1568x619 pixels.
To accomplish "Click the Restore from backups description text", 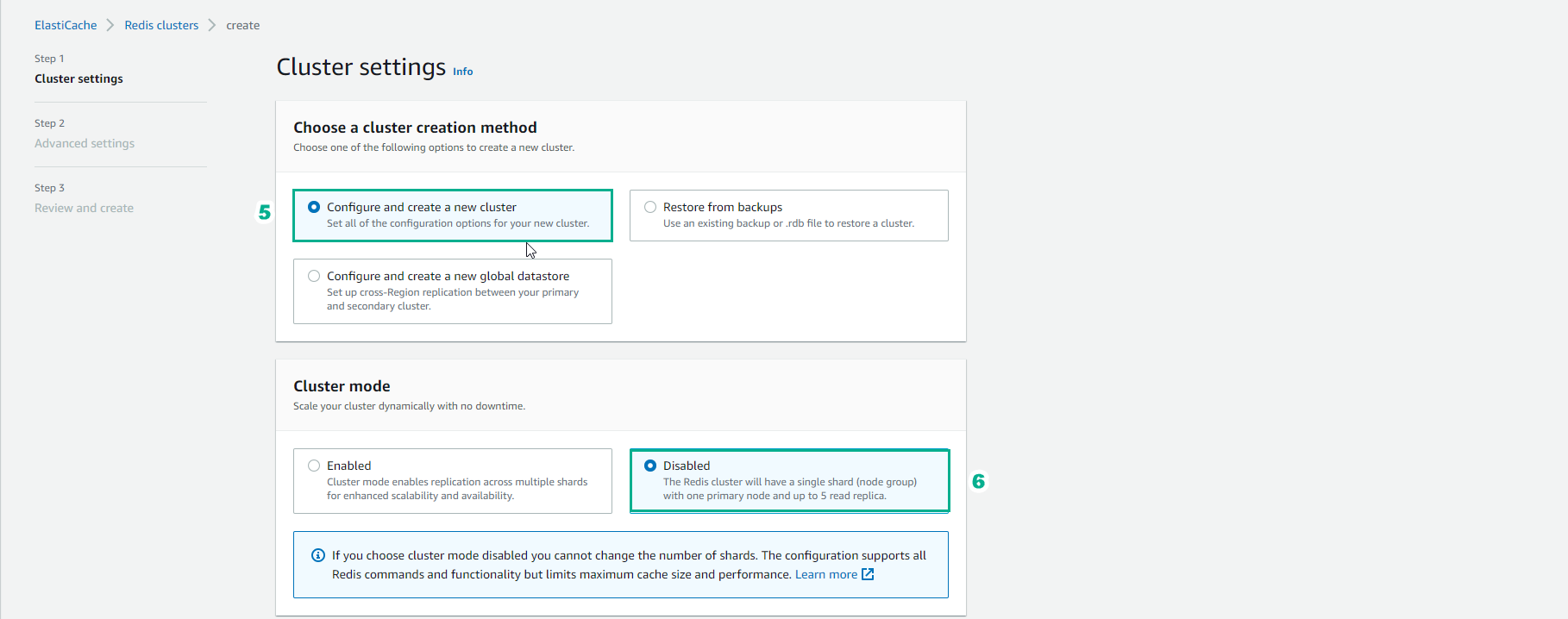I will coord(788,223).
